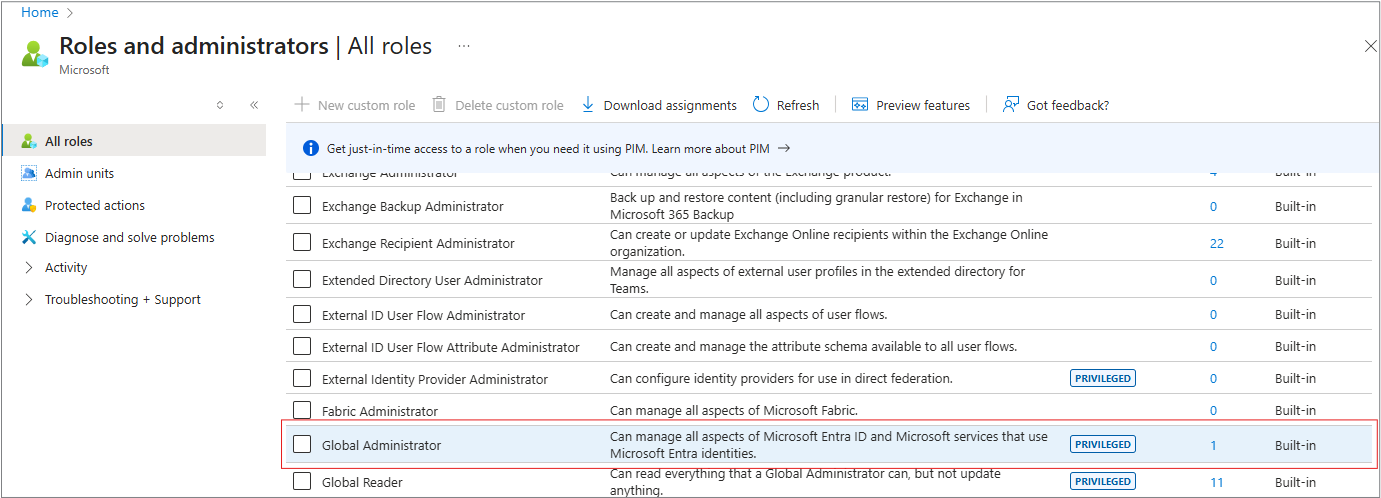Click Diagnose and solve problems wrench icon
The height and width of the screenshot is (498, 1381).
click(x=28, y=237)
